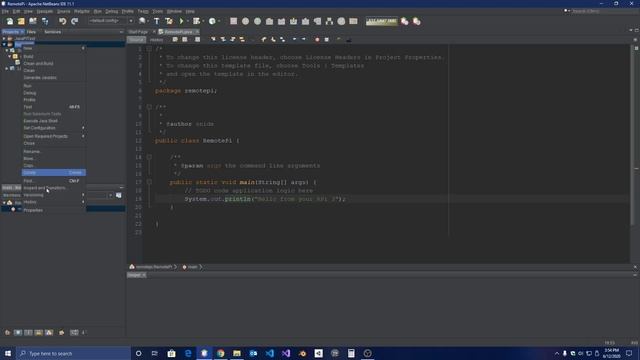This screenshot has width=640, height=360.
Task: Open the Open Required Projects submenu
Action: [x=53, y=136]
